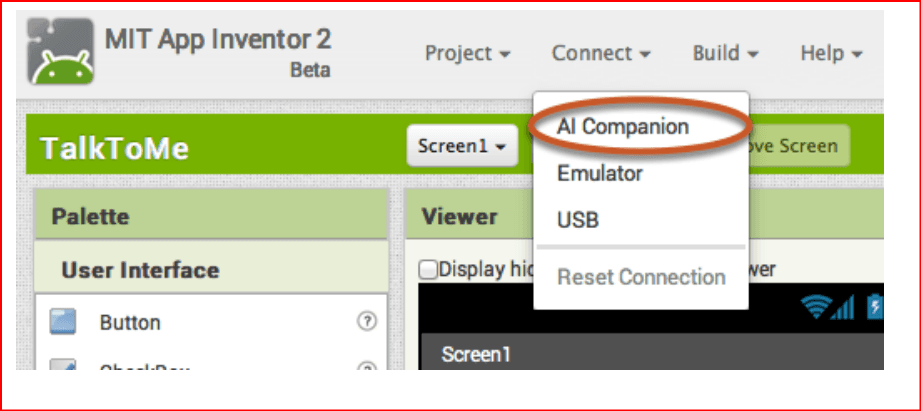Screen dimensions: 921x411
Task: Toggle the Display hidden components checkbox
Action: point(429,269)
